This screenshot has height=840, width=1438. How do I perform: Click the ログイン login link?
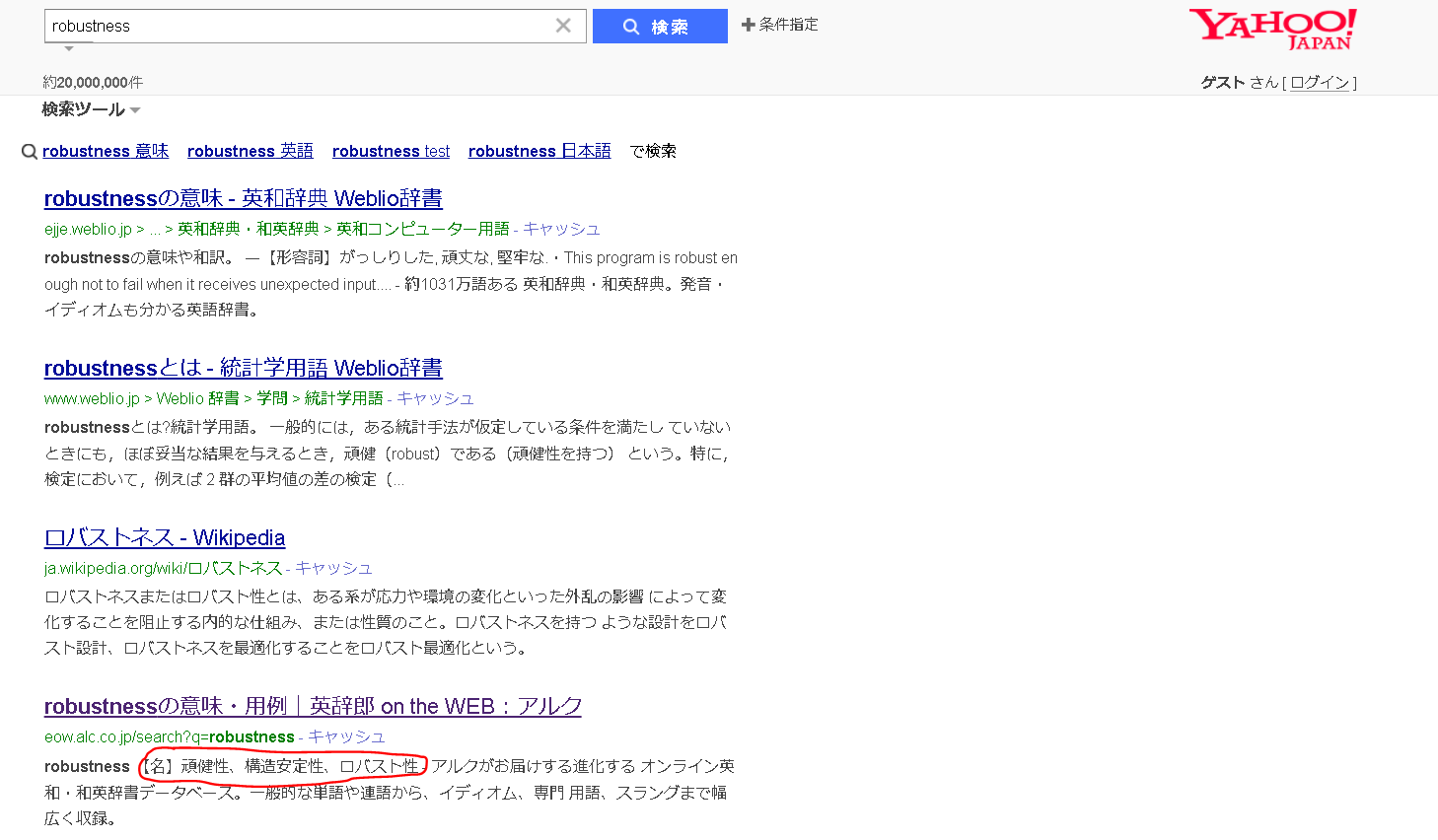1320,83
